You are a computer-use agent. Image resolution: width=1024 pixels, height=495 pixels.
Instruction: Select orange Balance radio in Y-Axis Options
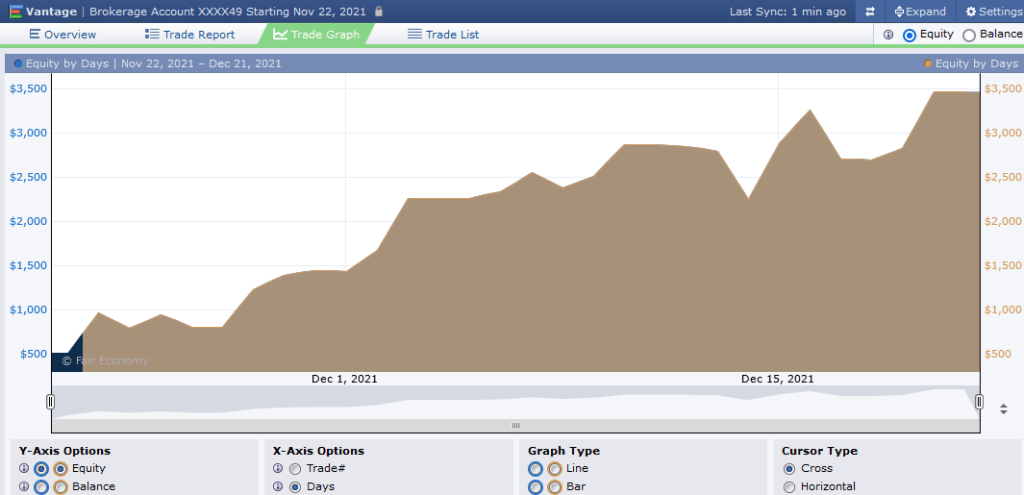(60, 487)
